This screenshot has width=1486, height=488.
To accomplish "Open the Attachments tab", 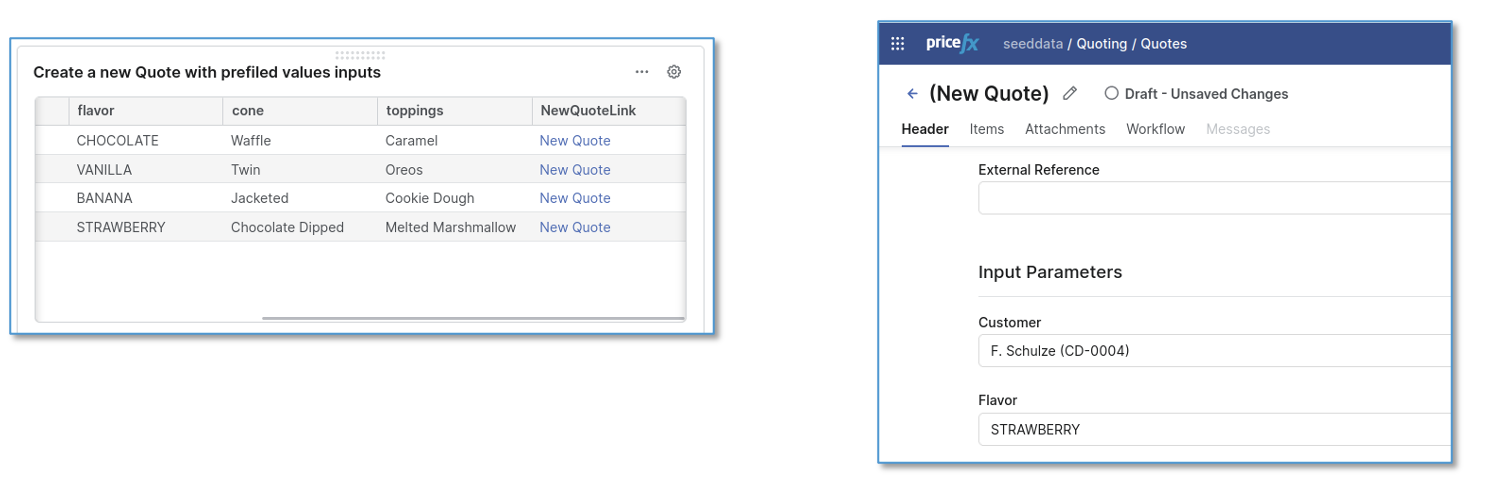I will pyautogui.click(x=1064, y=129).
